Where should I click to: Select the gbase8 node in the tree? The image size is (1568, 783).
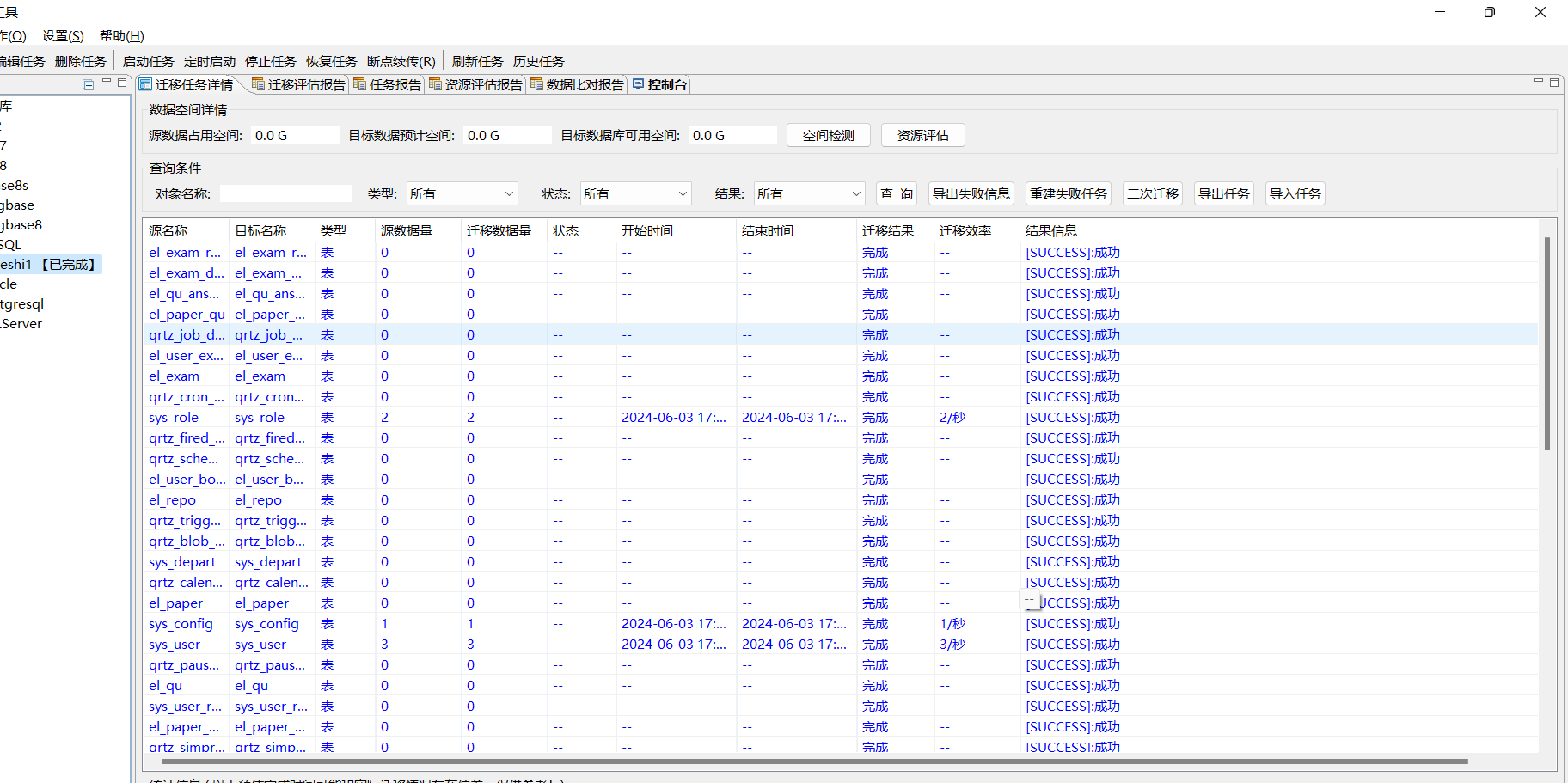point(21,225)
